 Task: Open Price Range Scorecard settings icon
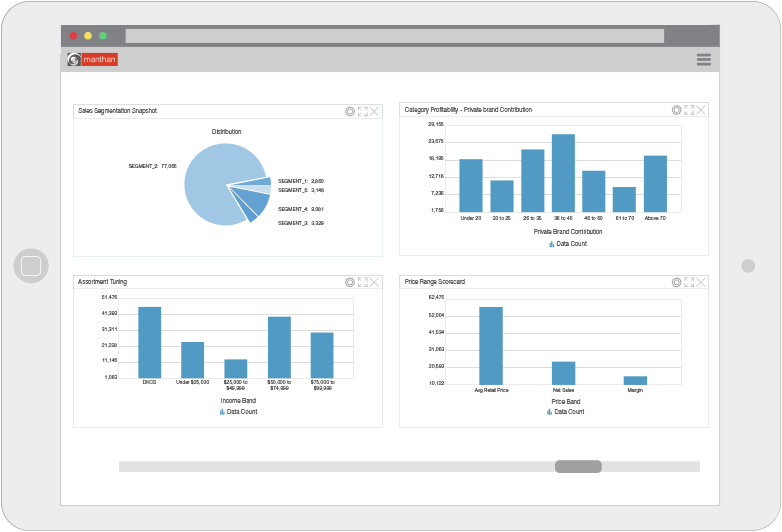[676, 283]
